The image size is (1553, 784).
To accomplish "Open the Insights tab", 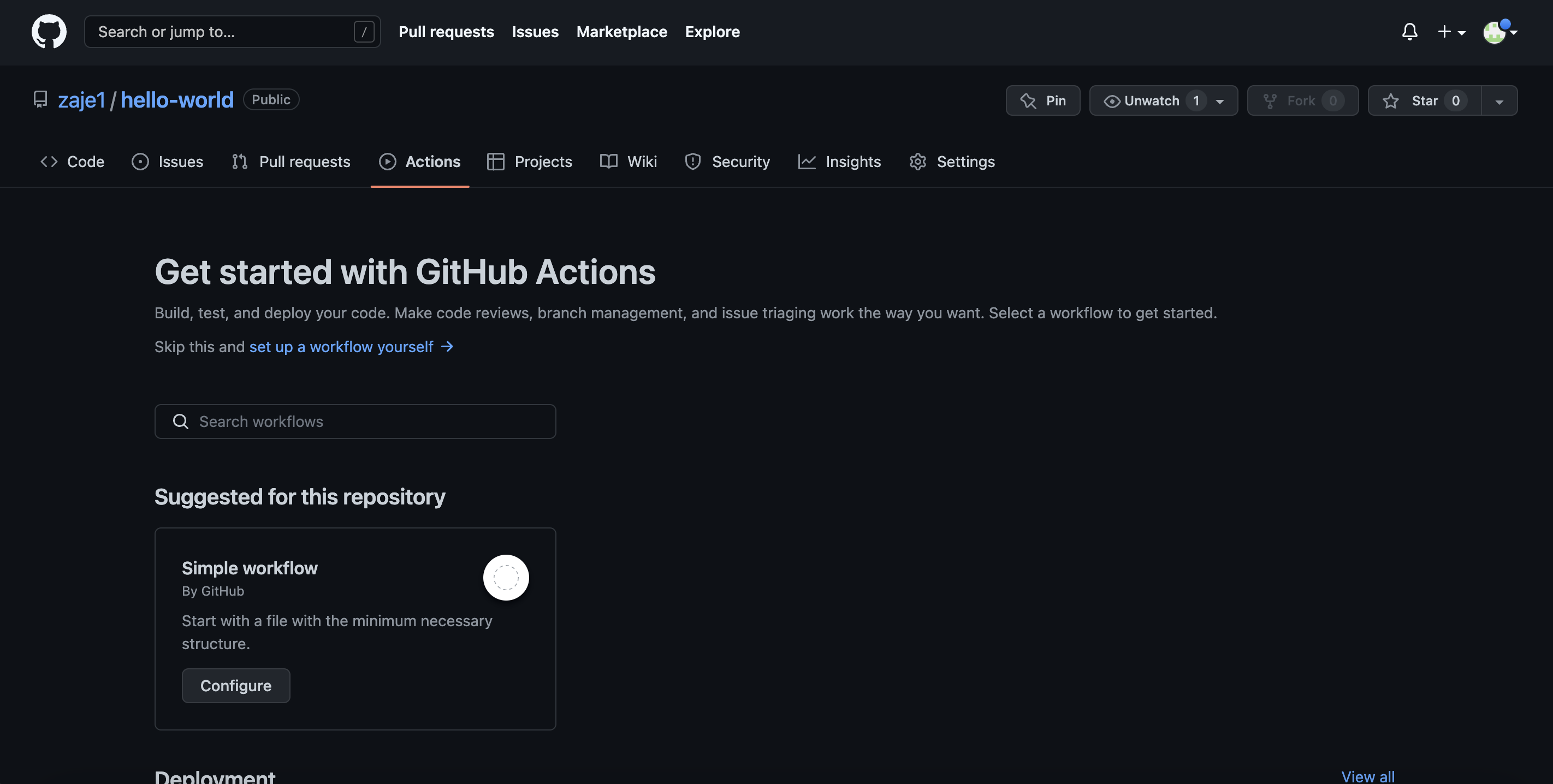I will [x=839, y=162].
